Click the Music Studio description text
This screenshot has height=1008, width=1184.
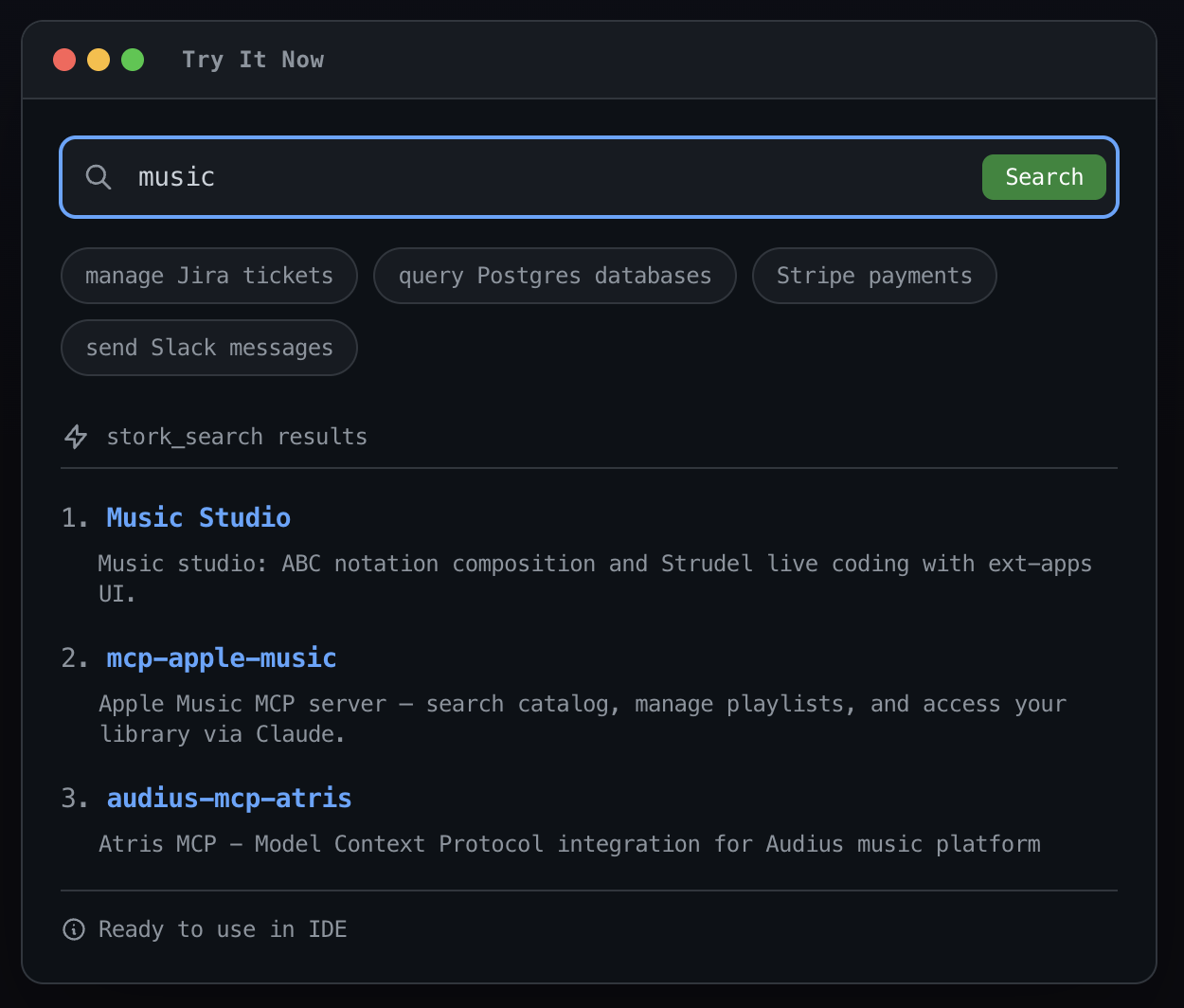[594, 563]
